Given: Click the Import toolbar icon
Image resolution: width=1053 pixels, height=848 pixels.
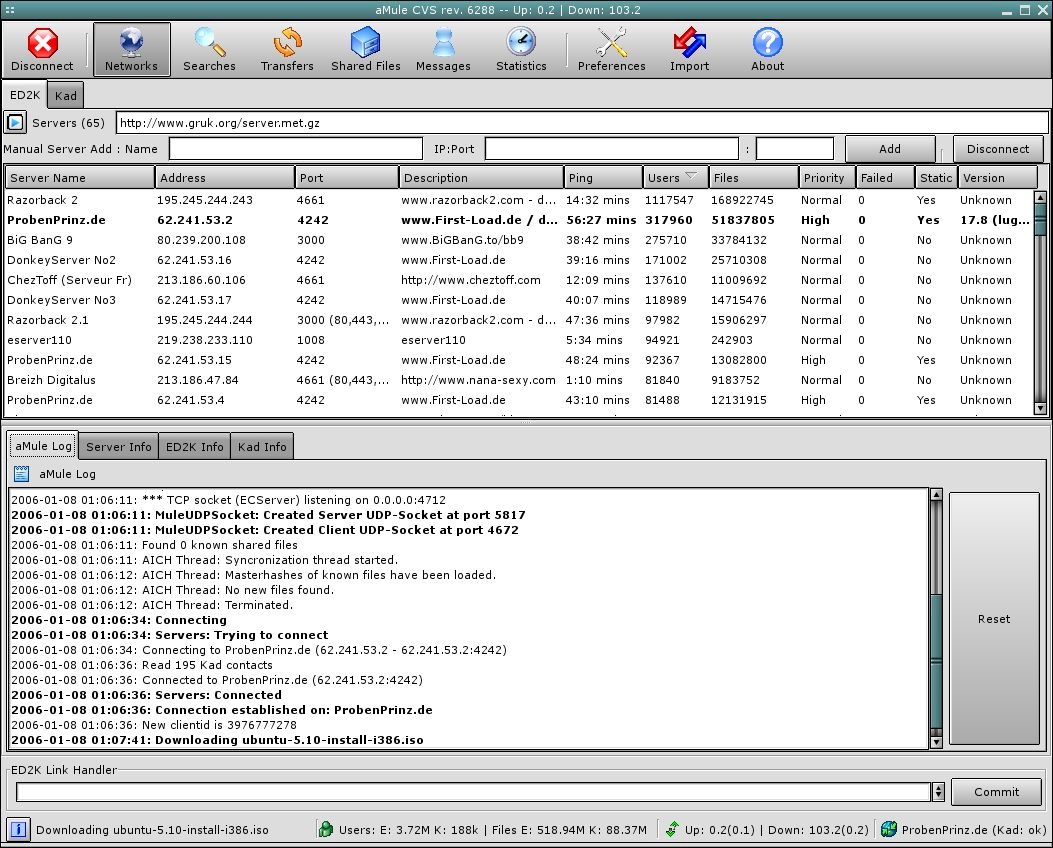Looking at the screenshot, I should pos(689,50).
